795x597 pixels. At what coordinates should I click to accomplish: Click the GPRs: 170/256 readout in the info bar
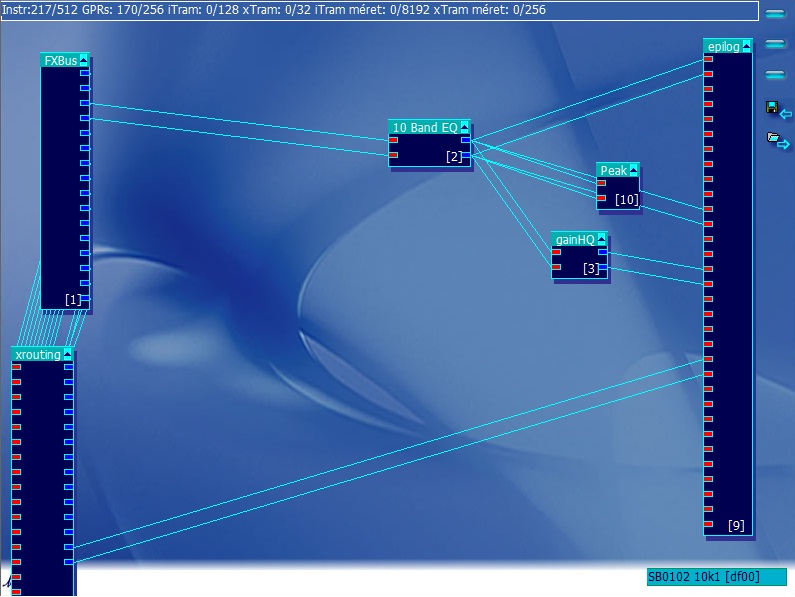(123, 10)
